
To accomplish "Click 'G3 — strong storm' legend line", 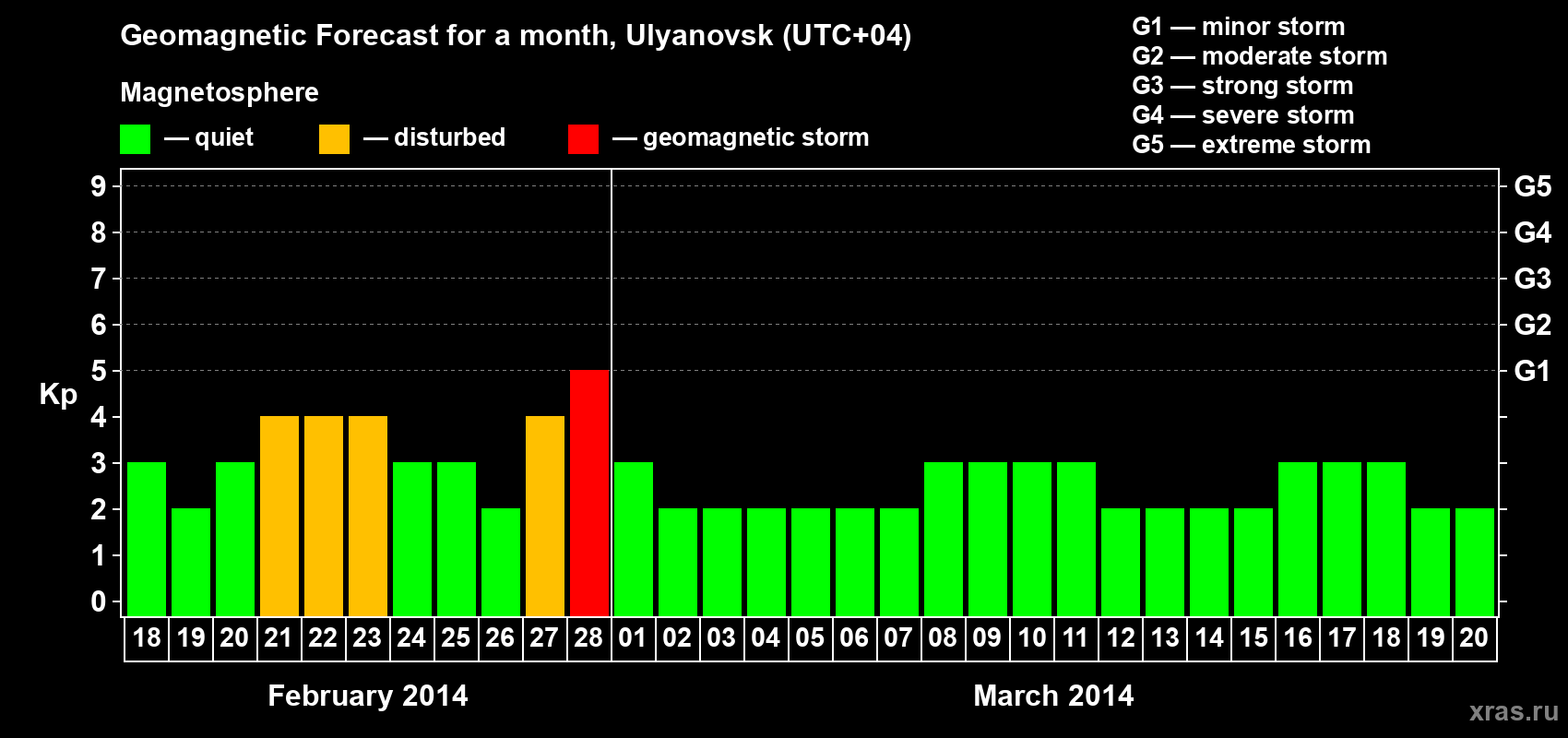I will tap(1242, 86).
